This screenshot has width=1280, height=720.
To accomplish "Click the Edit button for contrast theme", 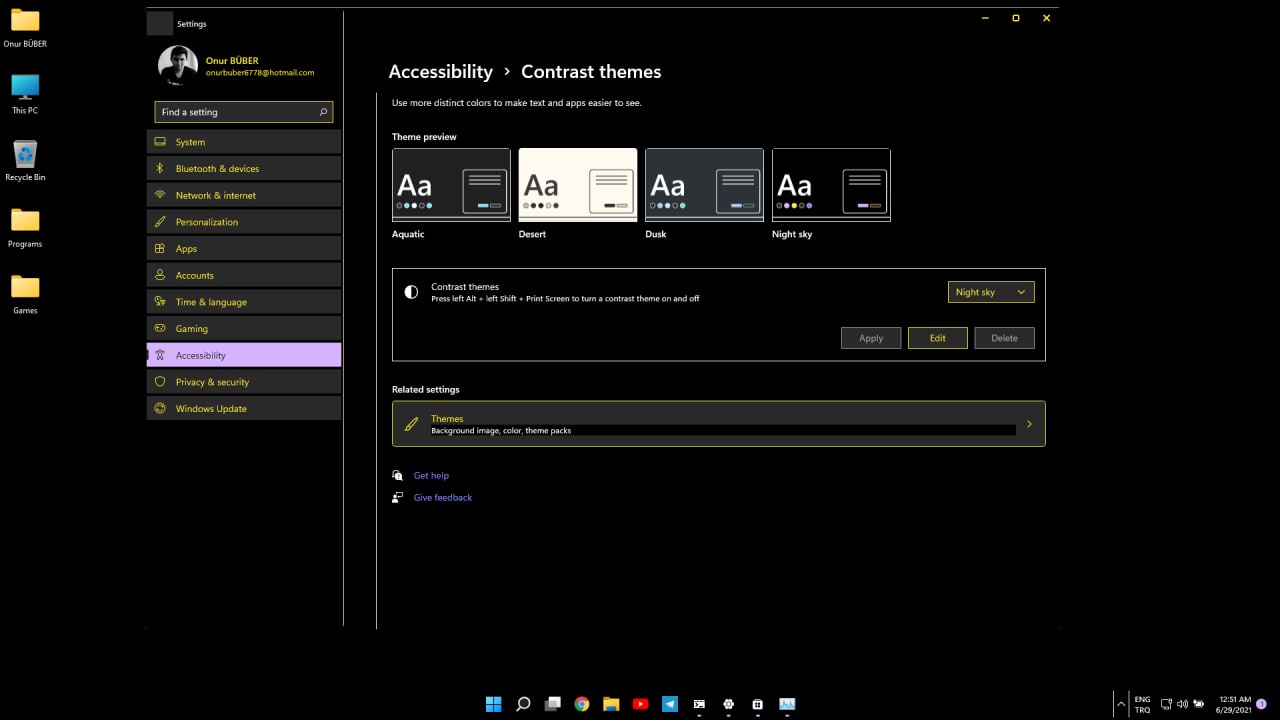I will [937, 338].
